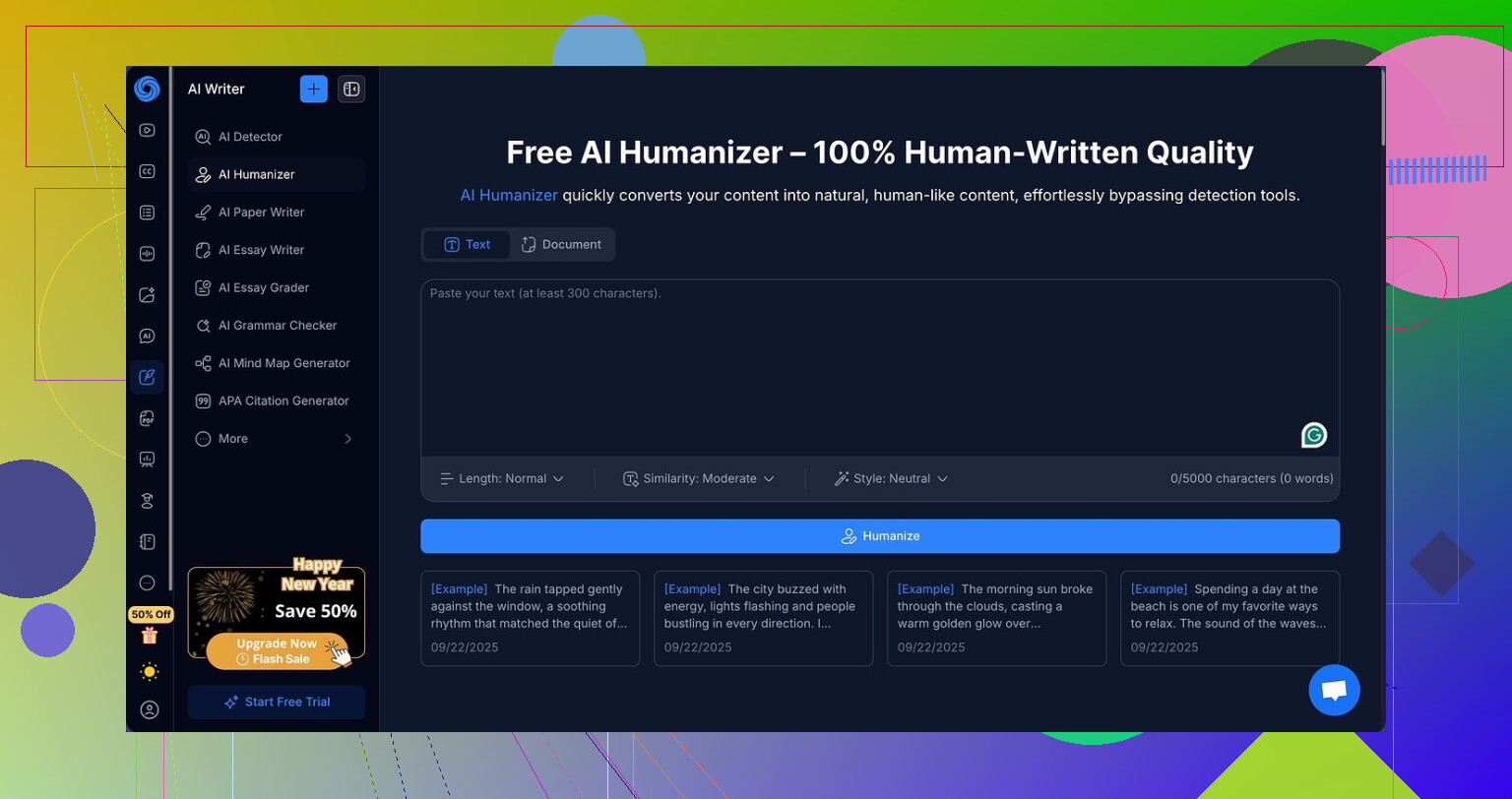Toggle light mode with sun icon
The image size is (1512, 799).
[x=150, y=672]
